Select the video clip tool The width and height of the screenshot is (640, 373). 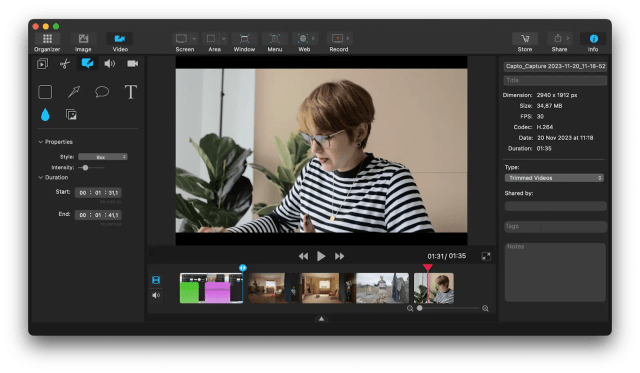point(42,64)
